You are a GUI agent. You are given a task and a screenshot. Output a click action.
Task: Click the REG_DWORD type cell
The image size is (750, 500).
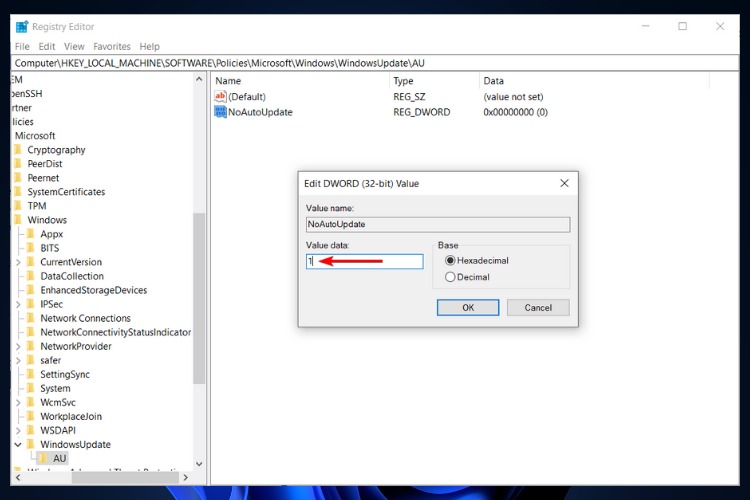[422, 112]
